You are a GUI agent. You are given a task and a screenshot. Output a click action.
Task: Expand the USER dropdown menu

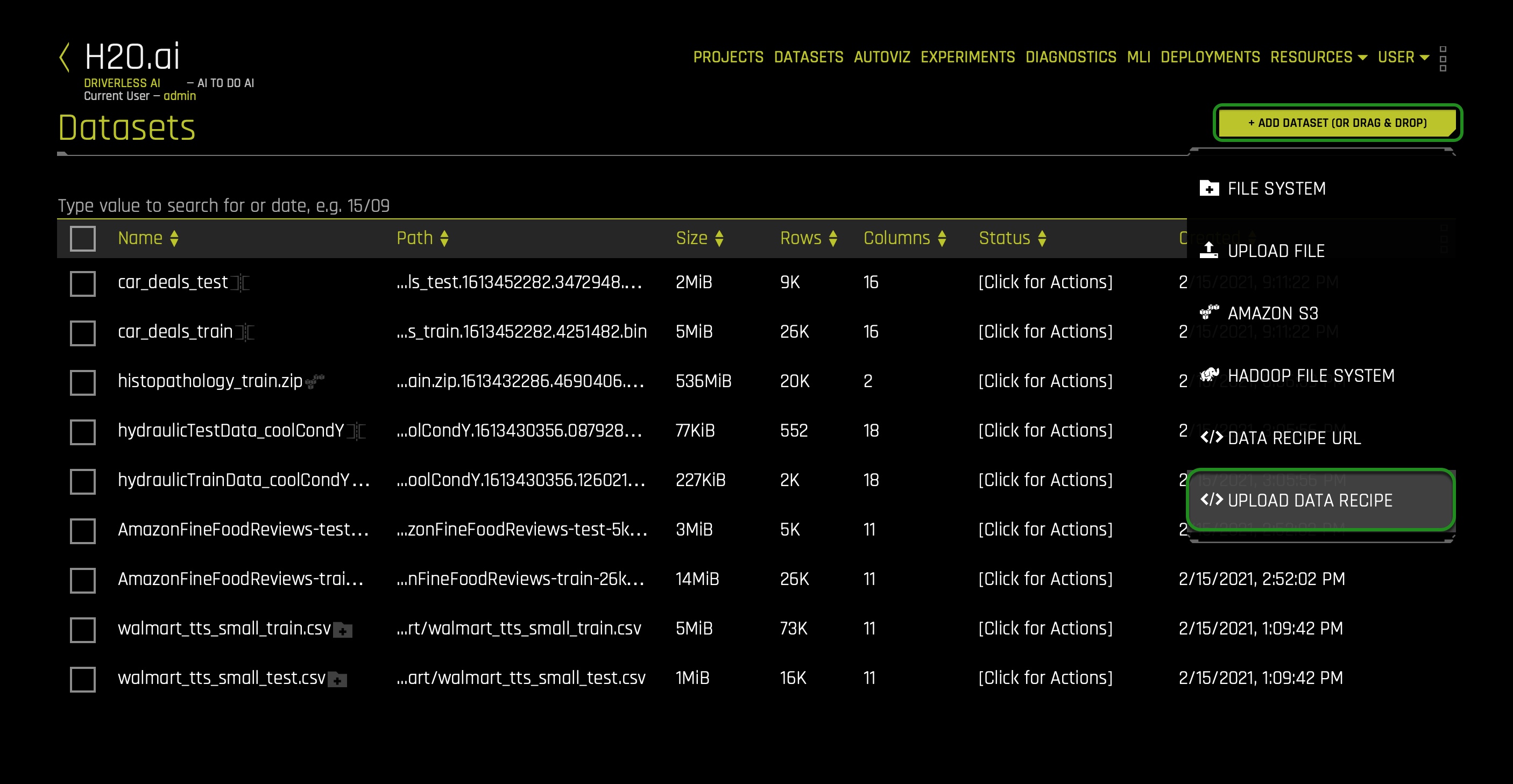pos(1403,57)
